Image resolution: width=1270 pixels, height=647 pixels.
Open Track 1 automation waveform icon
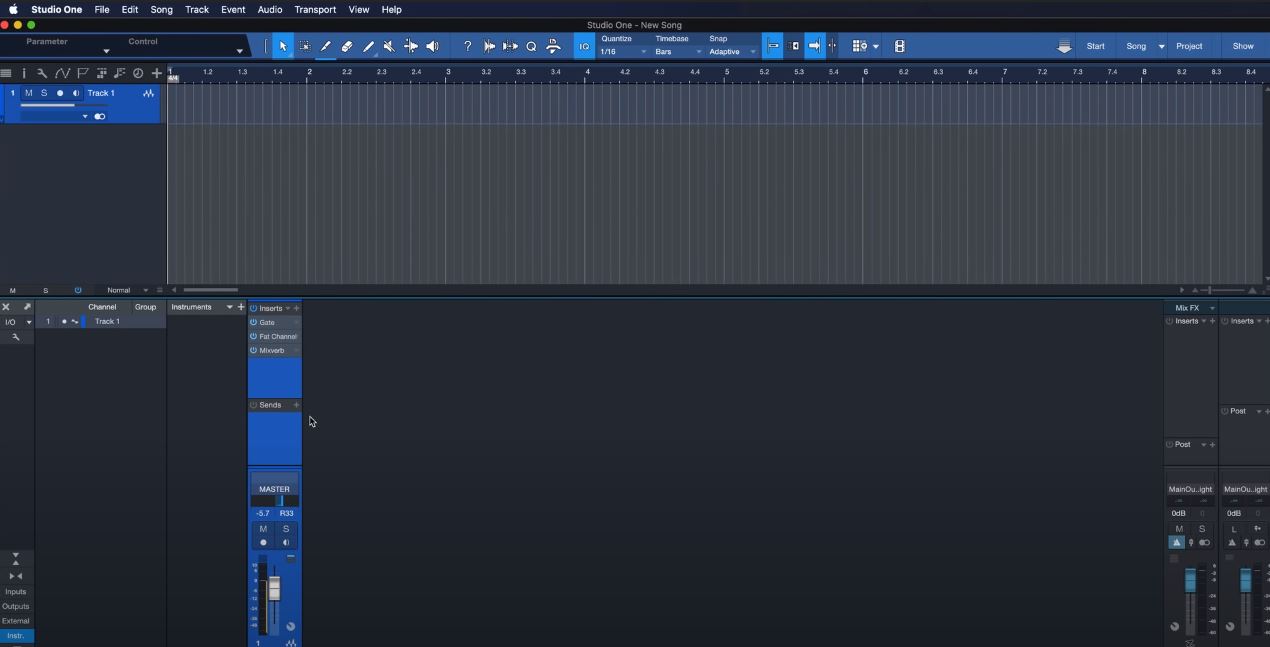[148, 93]
